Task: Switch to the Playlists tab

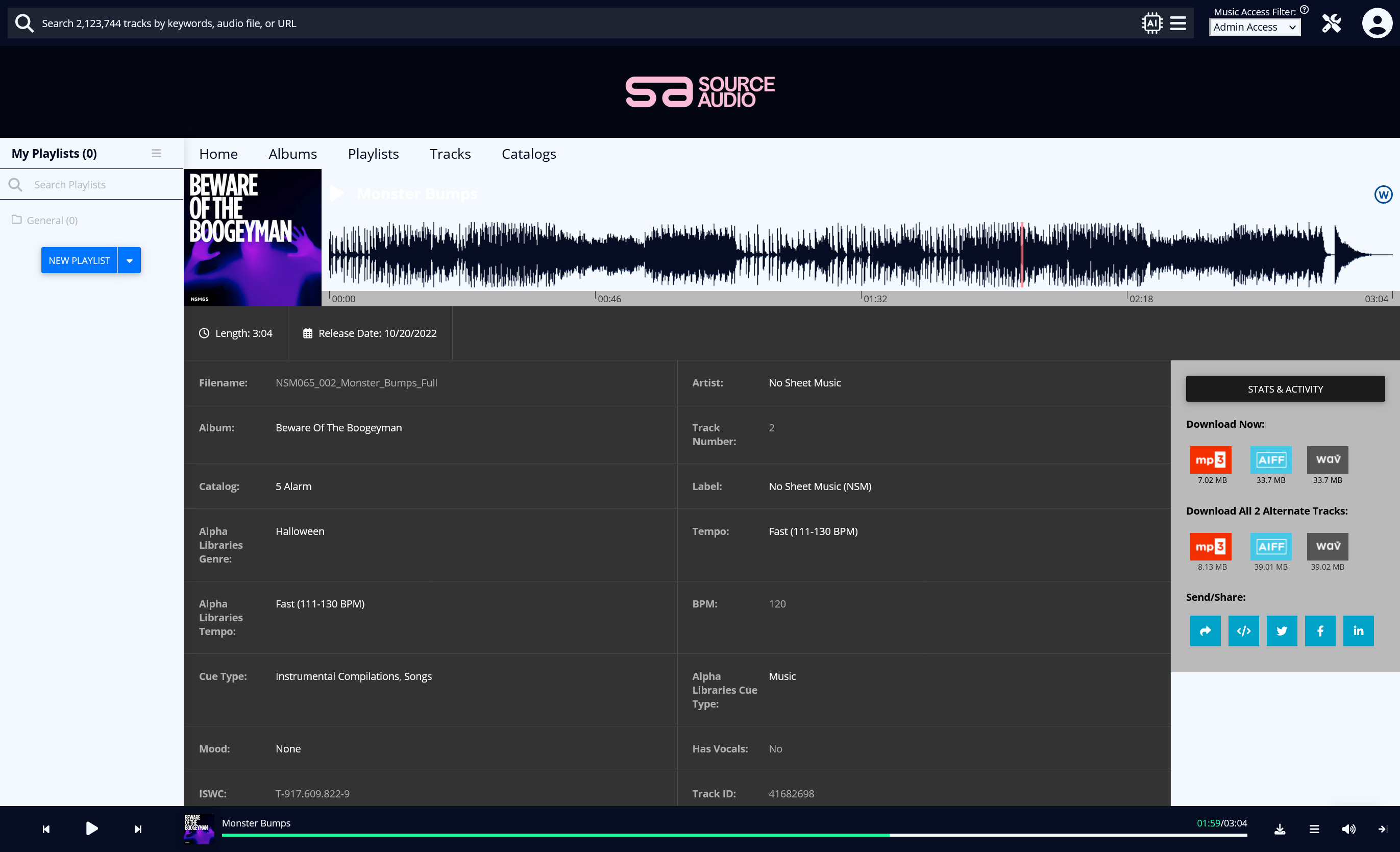Action: (x=373, y=154)
